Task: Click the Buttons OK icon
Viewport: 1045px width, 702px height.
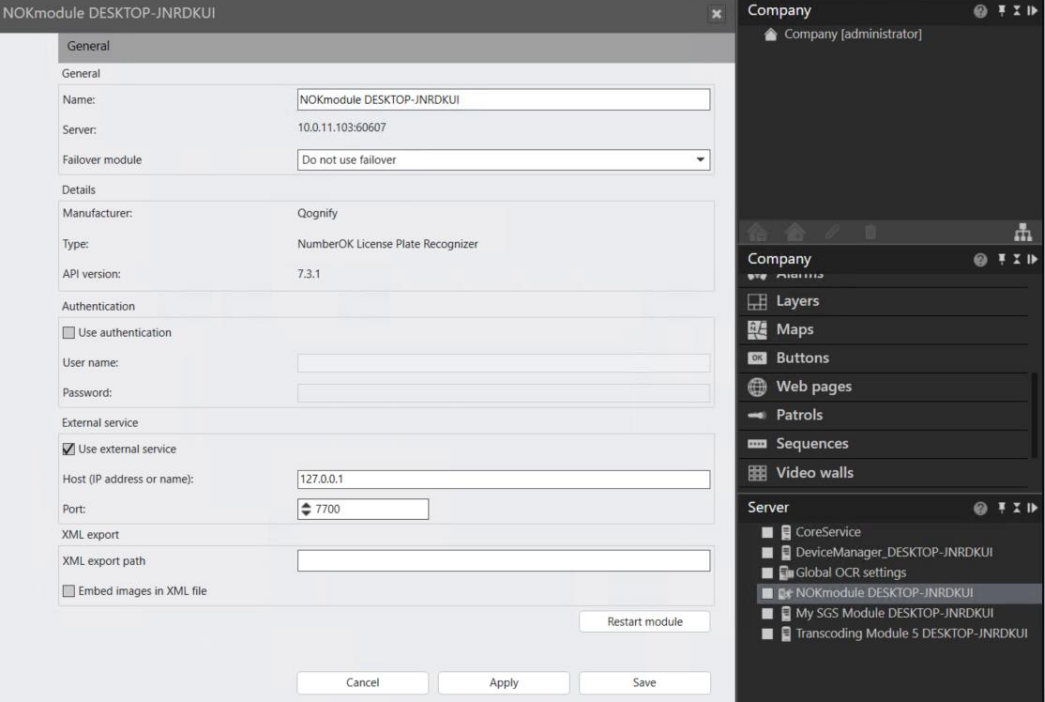Action: (x=757, y=358)
